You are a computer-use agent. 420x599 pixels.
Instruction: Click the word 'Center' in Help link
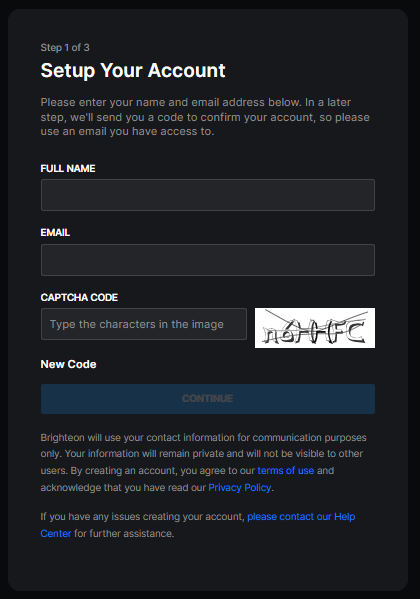click(56, 533)
